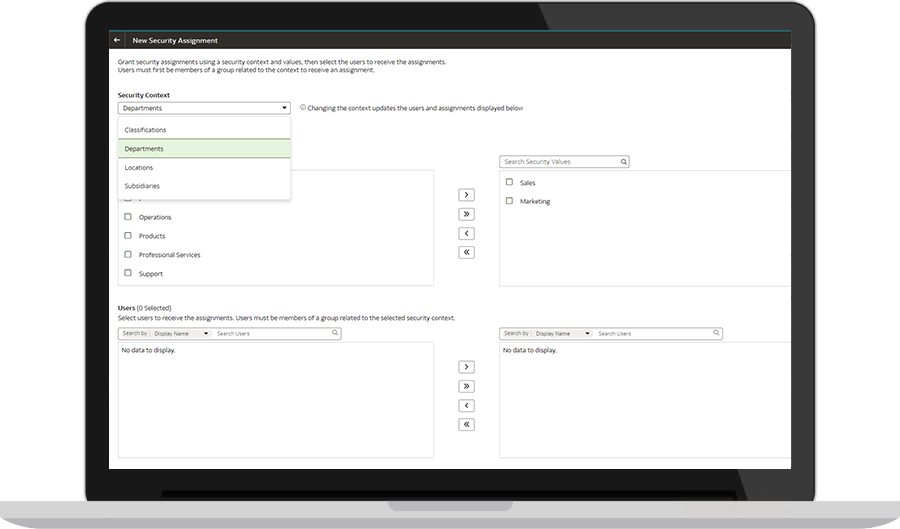Select the Sales checkbox

coord(509,182)
